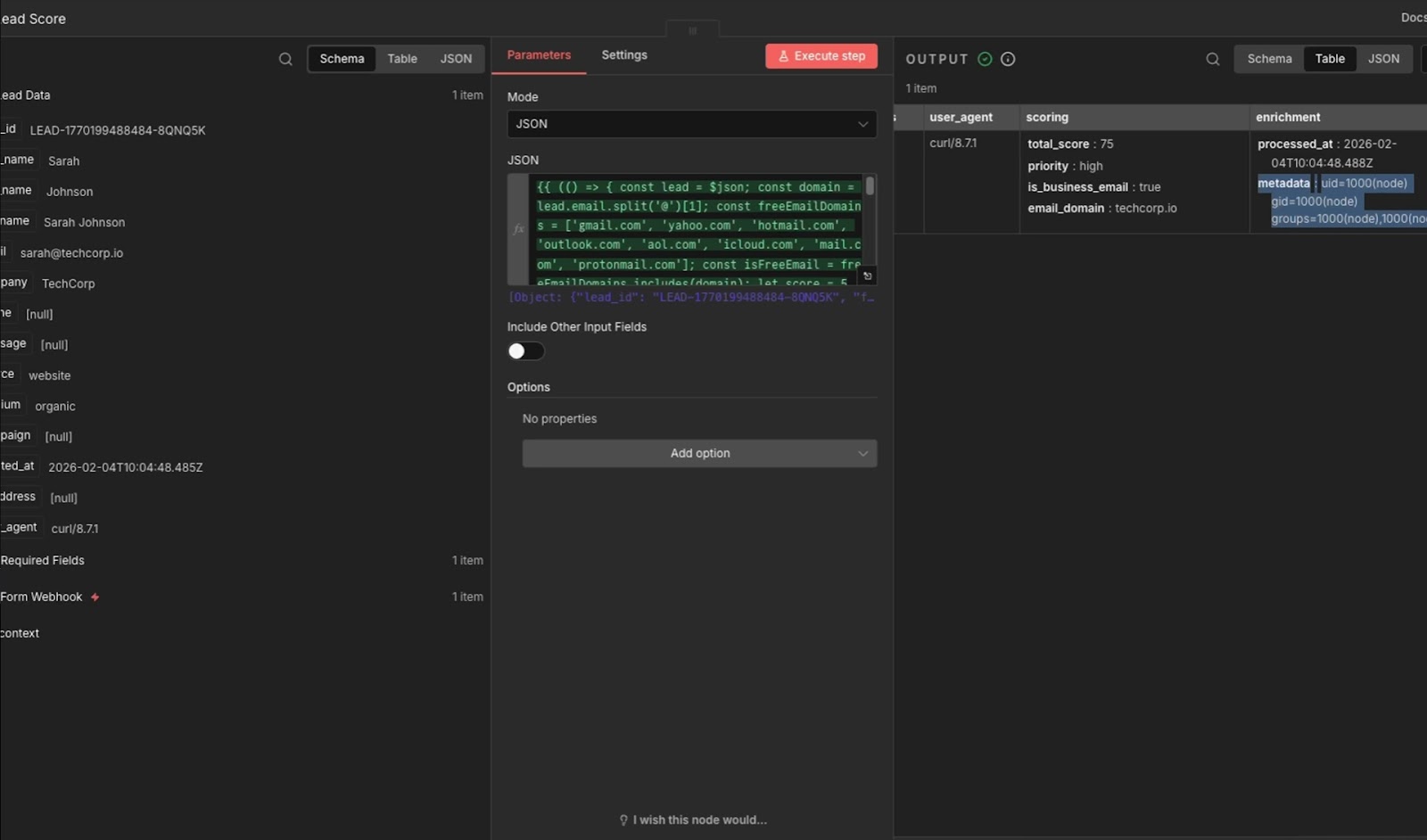Click the info icon next to OUTPUT
This screenshot has width=1427, height=840.
pyautogui.click(x=1008, y=59)
